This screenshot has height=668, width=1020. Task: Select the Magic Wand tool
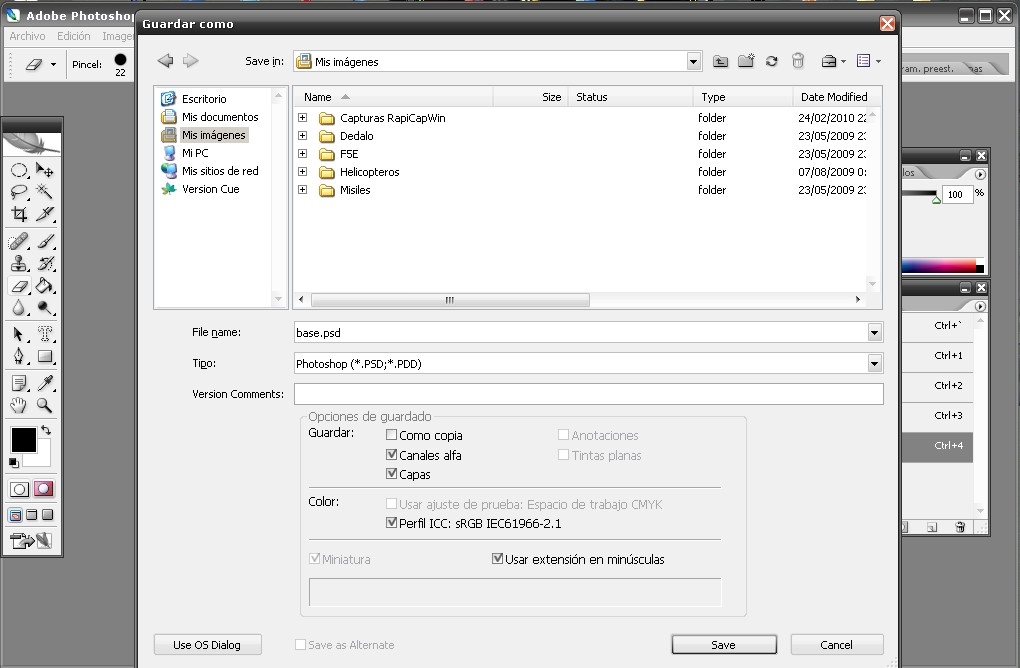point(44,192)
